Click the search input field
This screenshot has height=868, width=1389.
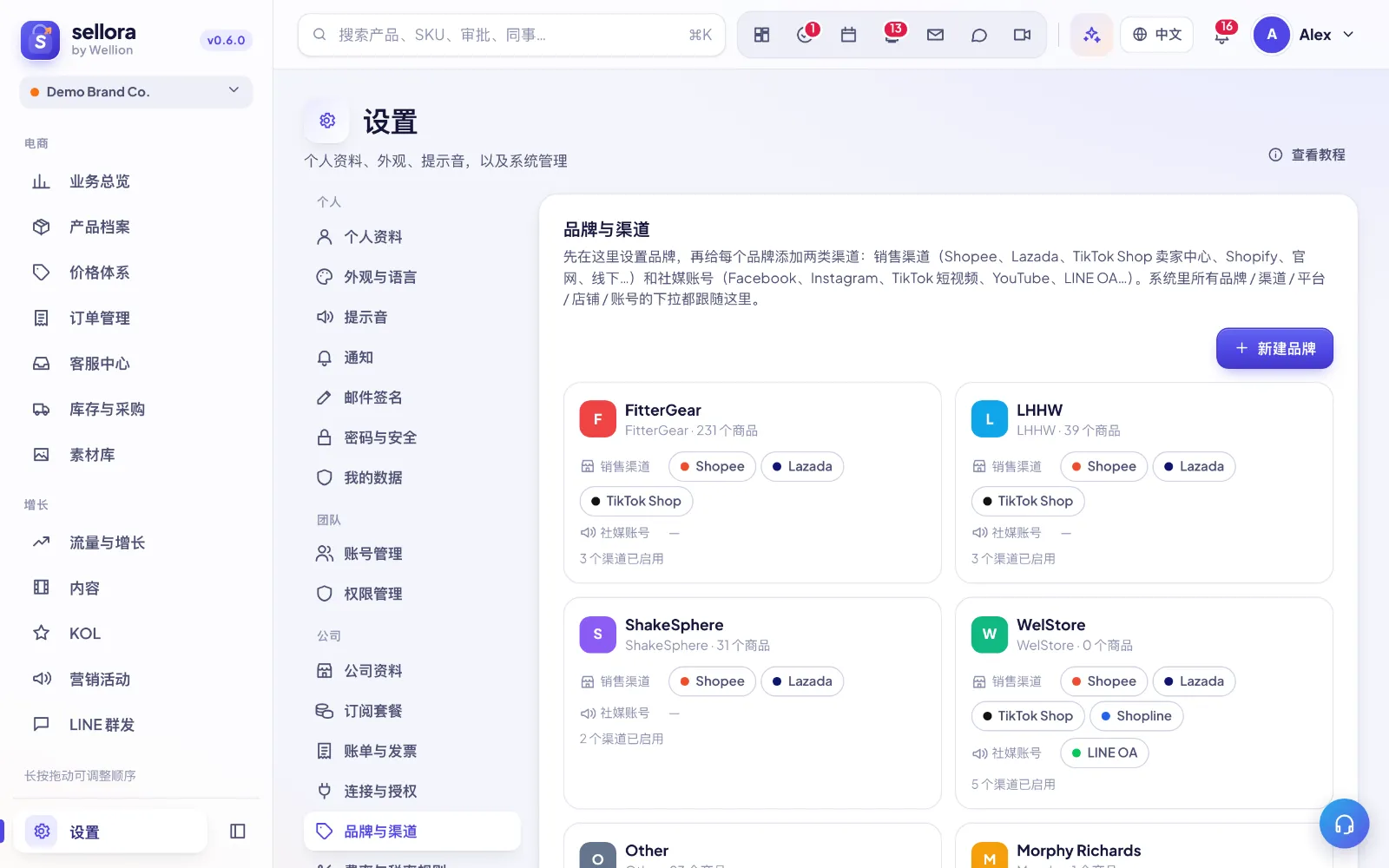[511, 35]
